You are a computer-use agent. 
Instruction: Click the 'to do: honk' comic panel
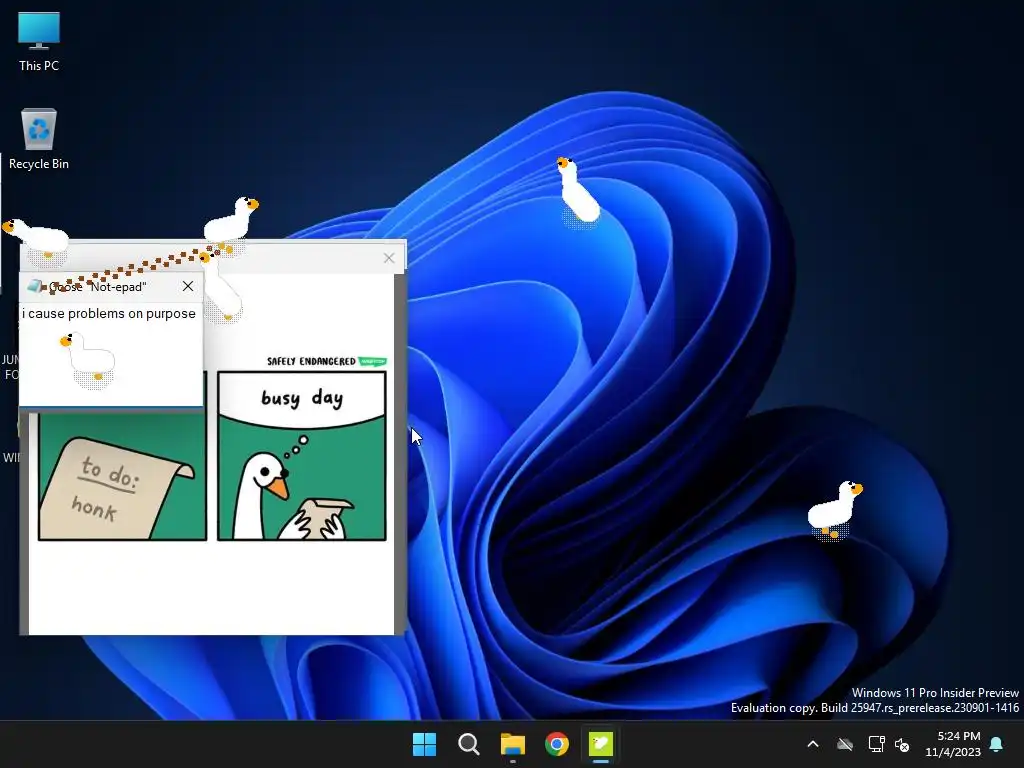(x=122, y=475)
